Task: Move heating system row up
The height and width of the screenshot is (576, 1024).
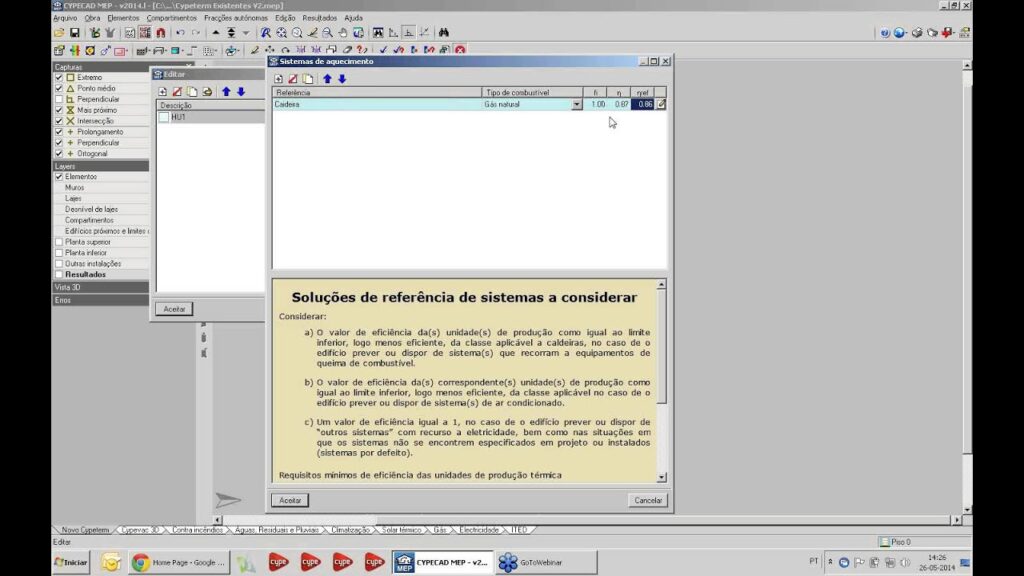Action: click(327, 78)
